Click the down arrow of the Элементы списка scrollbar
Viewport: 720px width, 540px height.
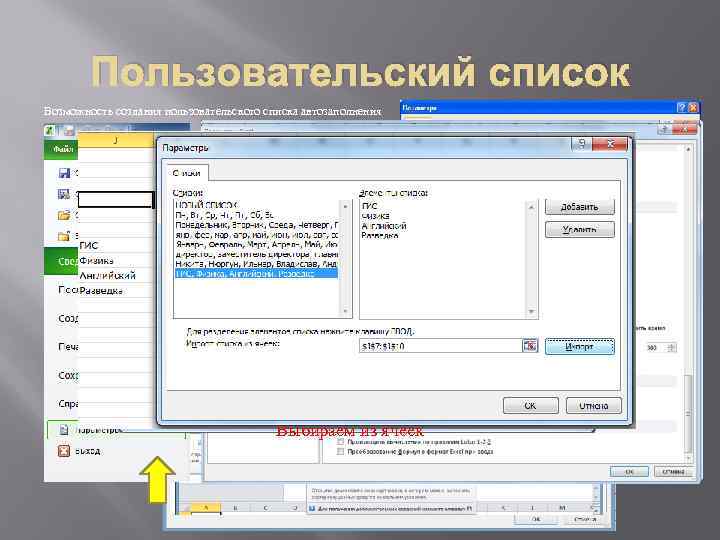tap(531, 311)
